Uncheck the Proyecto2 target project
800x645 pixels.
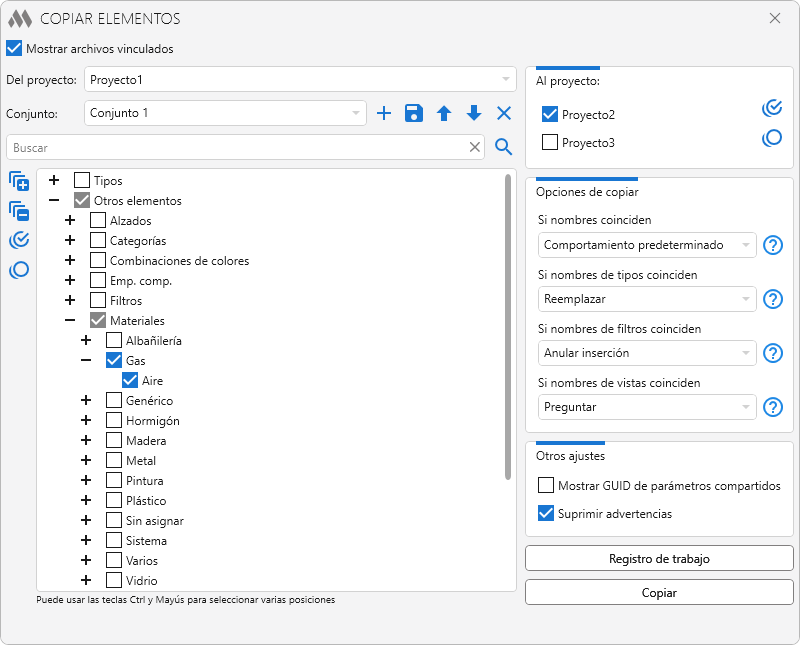tap(549, 114)
